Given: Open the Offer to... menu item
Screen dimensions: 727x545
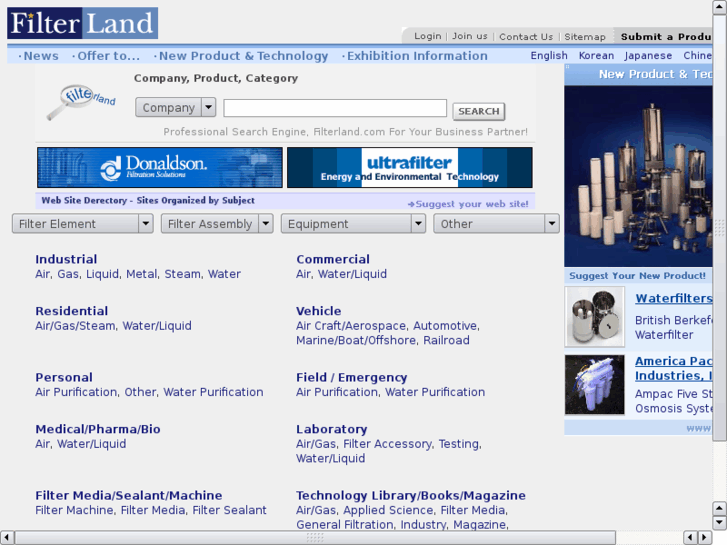Looking at the screenshot, I should pos(108,56).
